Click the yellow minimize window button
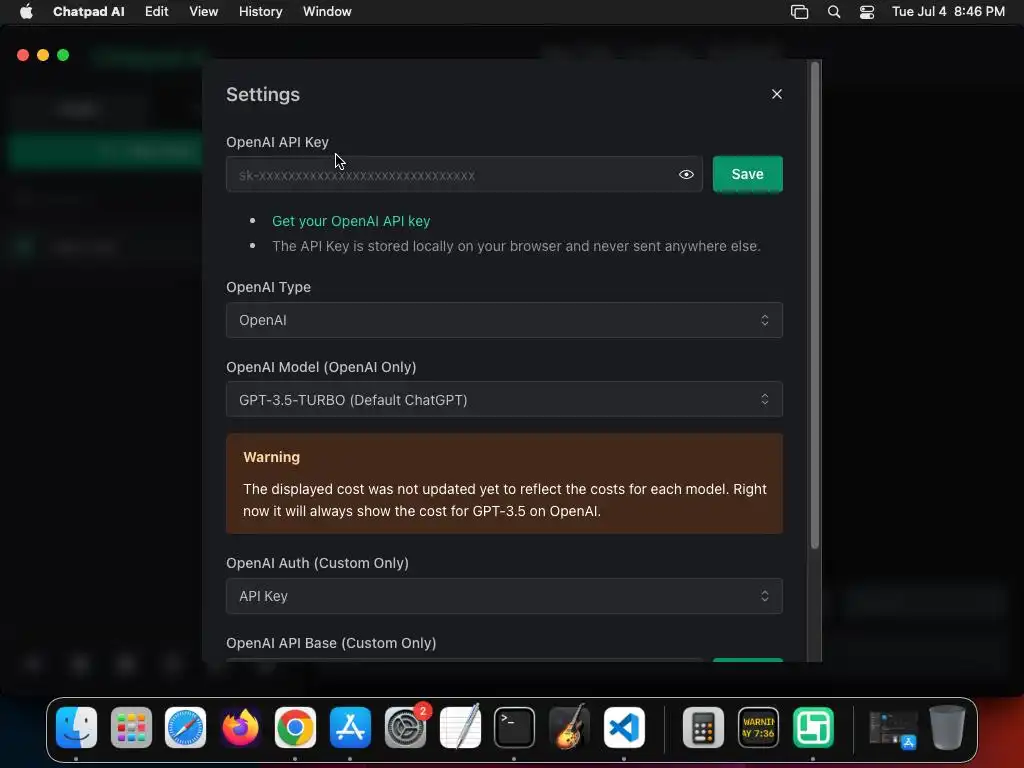Image resolution: width=1024 pixels, height=768 pixels. (43, 55)
